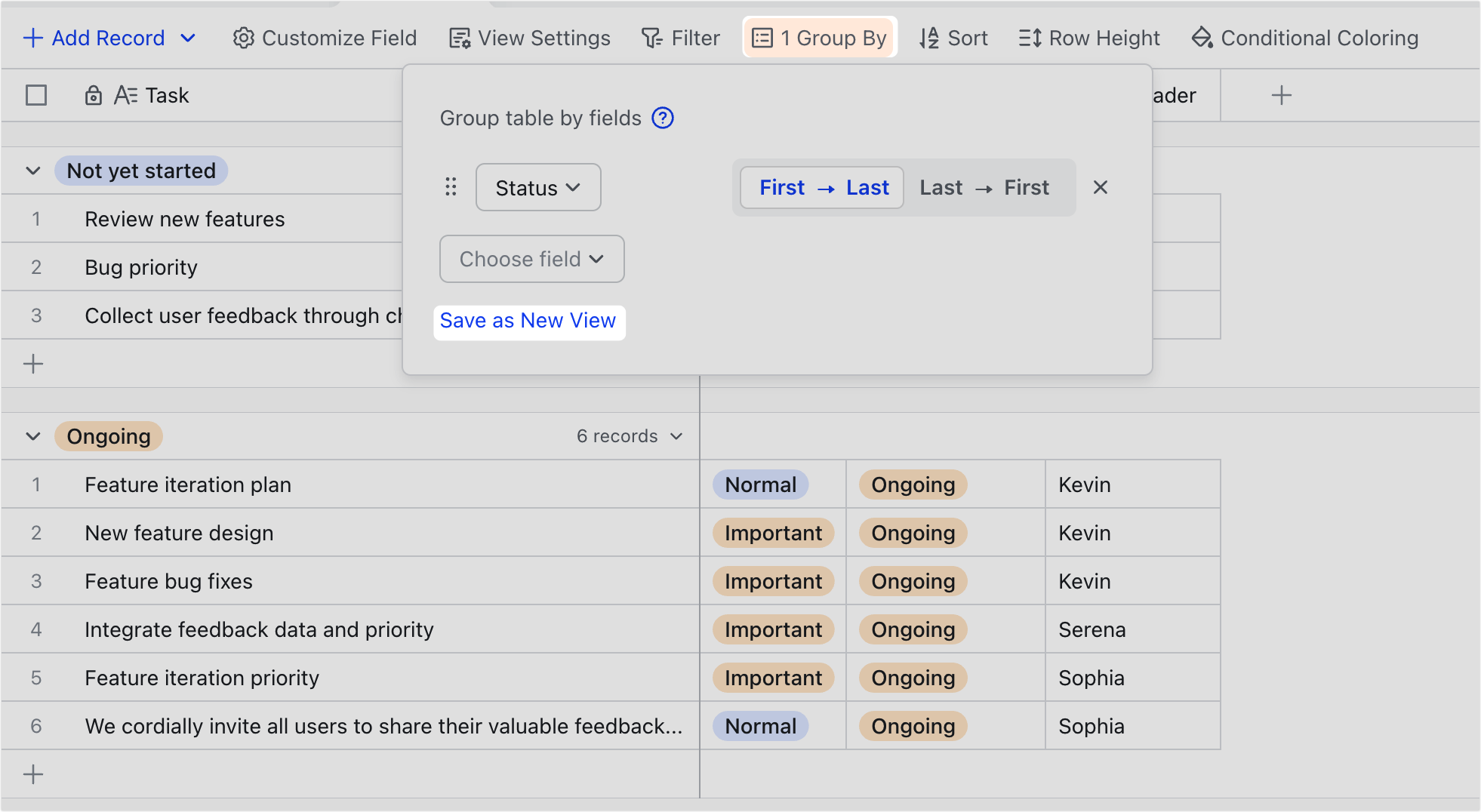Image resolution: width=1481 pixels, height=812 pixels.
Task: Click Save as New View link
Action: tap(528, 321)
